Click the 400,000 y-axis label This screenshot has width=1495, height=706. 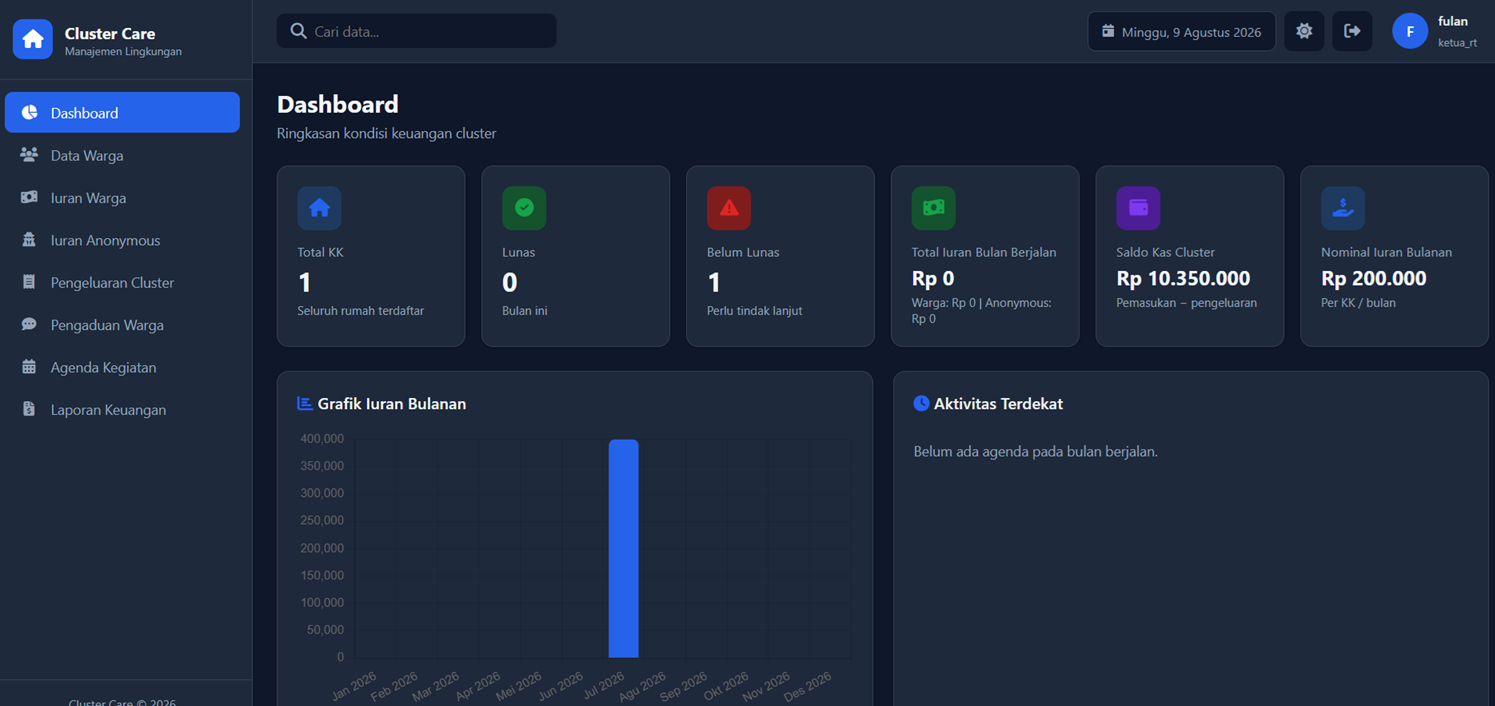pyautogui.click(x=322, y=438)
